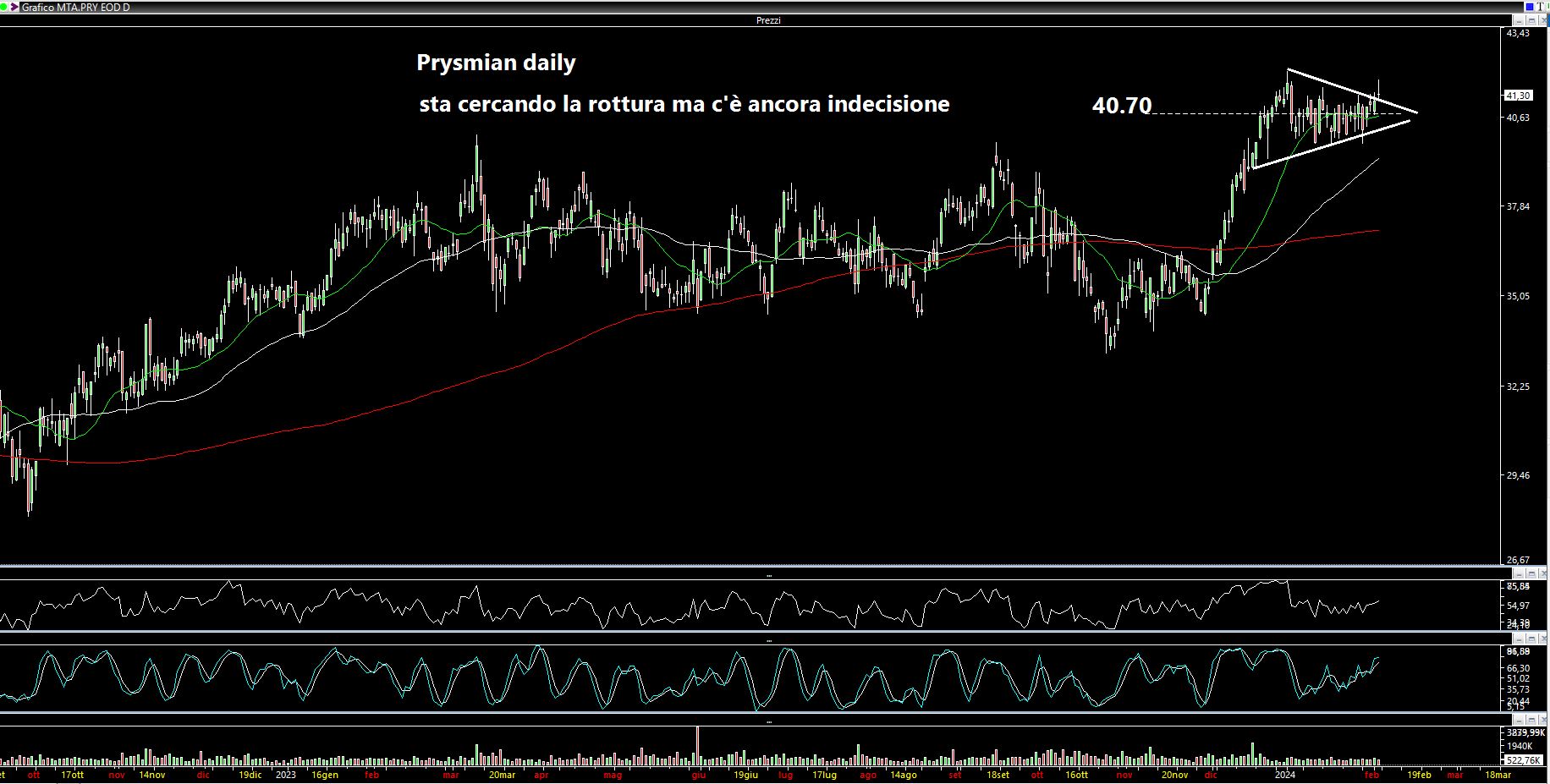Image resolution: width=1550 pixels, height=784 pixels.
Task: Click the 35,73 stochastic scale value
Action: click(1519, 690)
